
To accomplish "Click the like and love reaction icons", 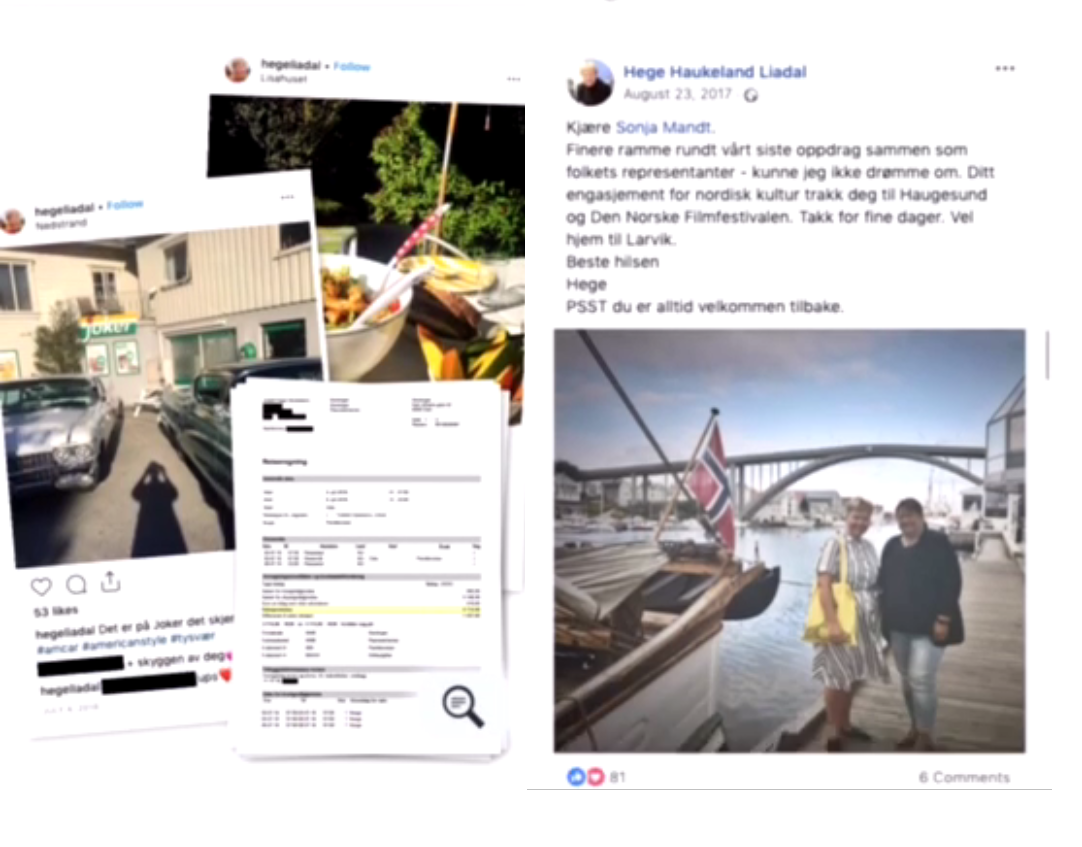I will (585, 777).
